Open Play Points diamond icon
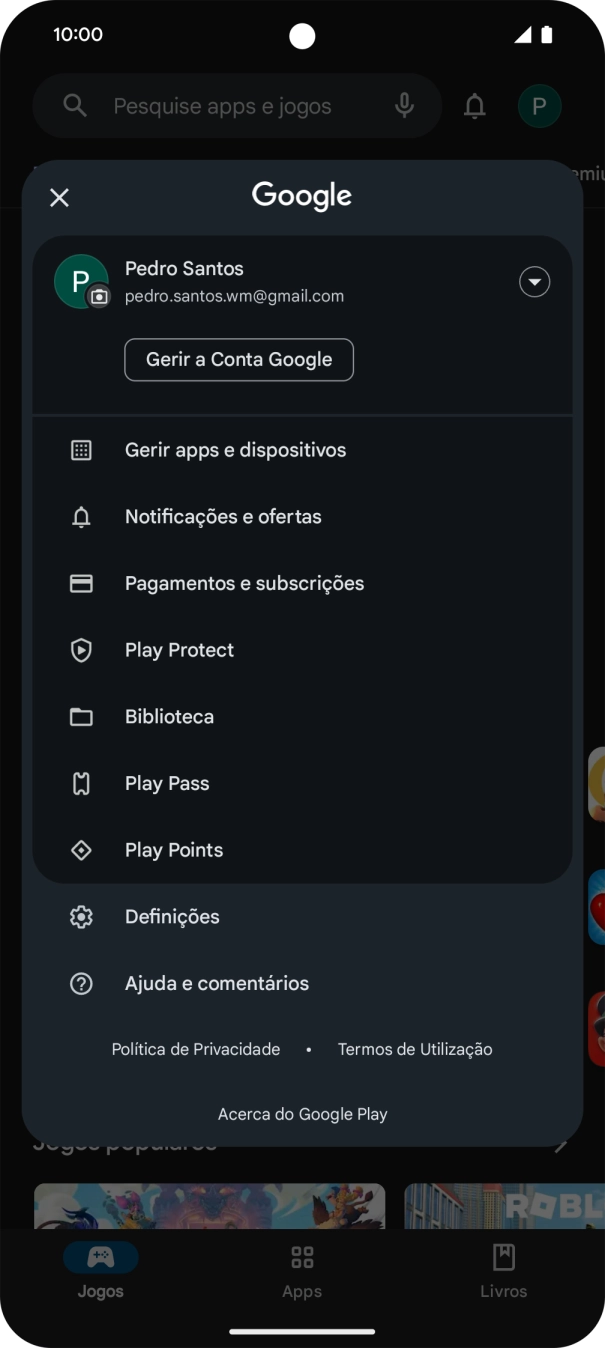Screen dimensions: 605x1348 [x=81, y=849]
